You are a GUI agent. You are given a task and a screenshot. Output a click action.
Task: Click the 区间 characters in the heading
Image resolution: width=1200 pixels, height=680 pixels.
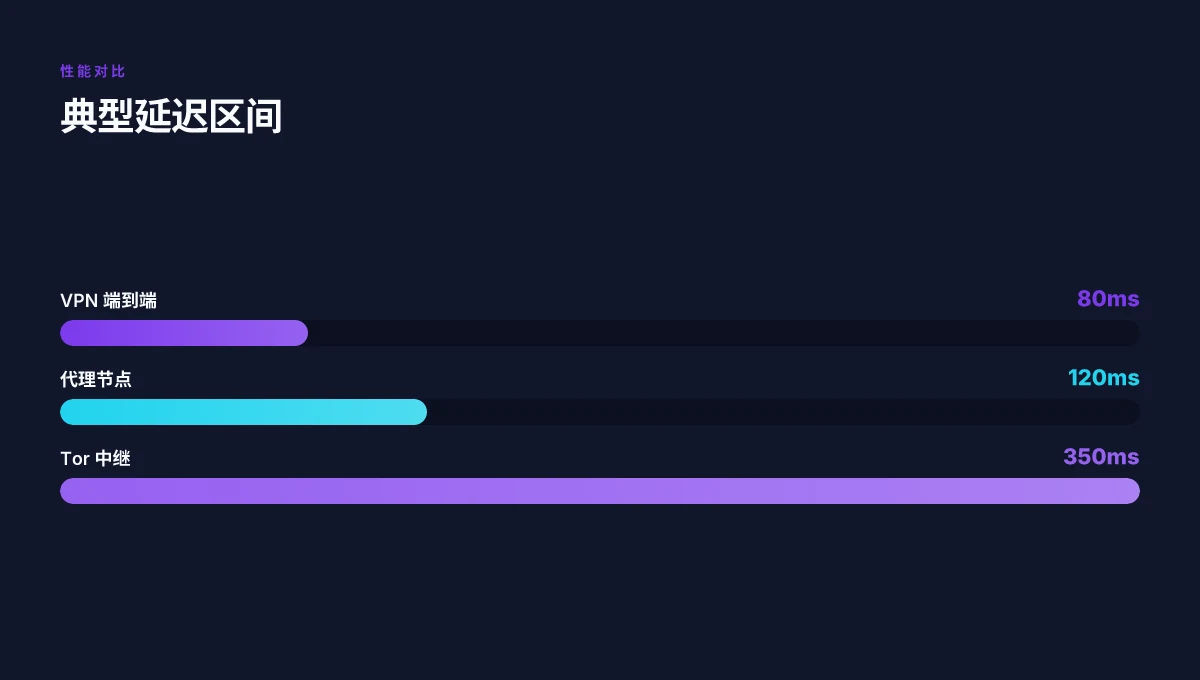point(246,117)
